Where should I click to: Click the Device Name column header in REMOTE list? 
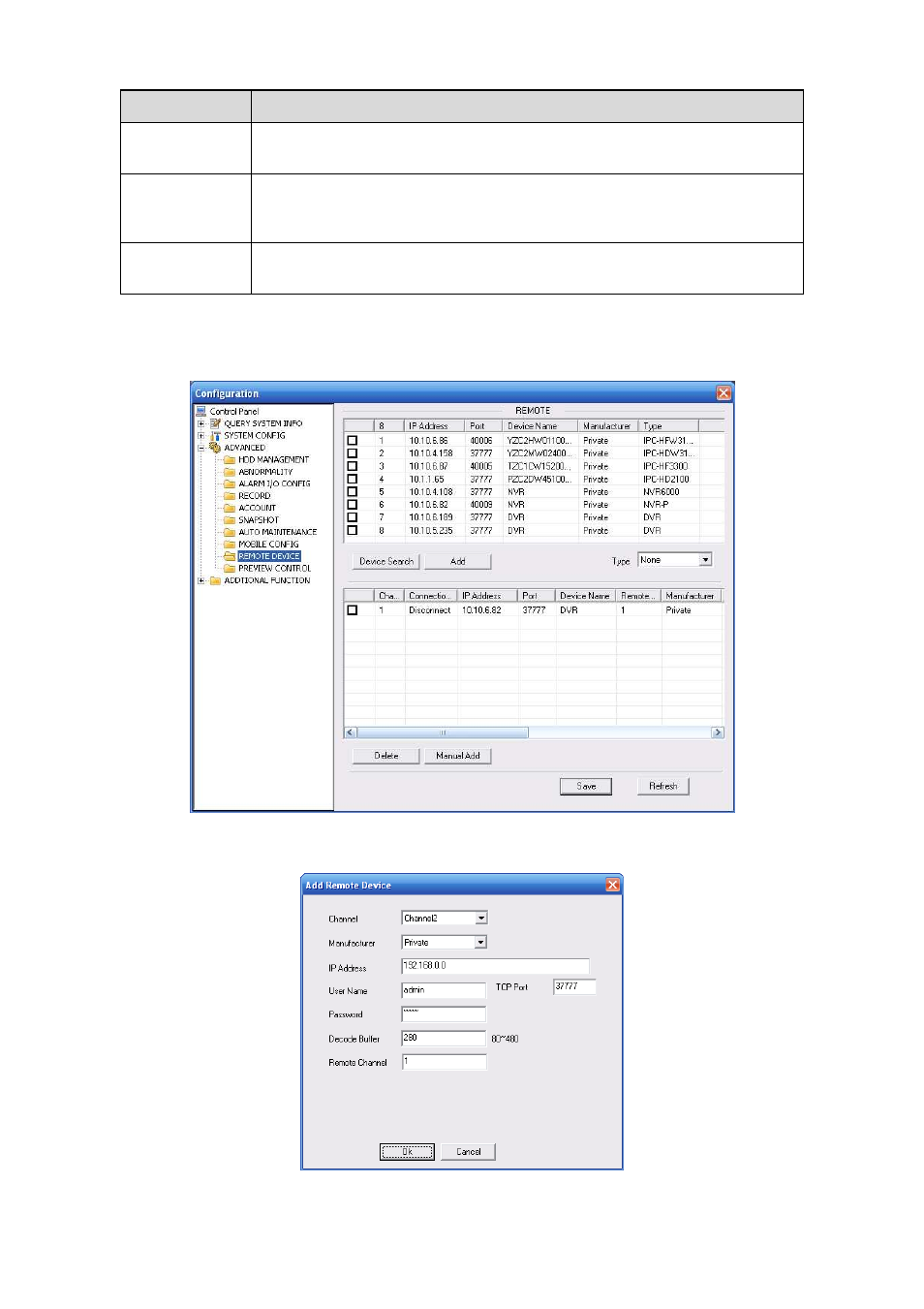point(540,425)
